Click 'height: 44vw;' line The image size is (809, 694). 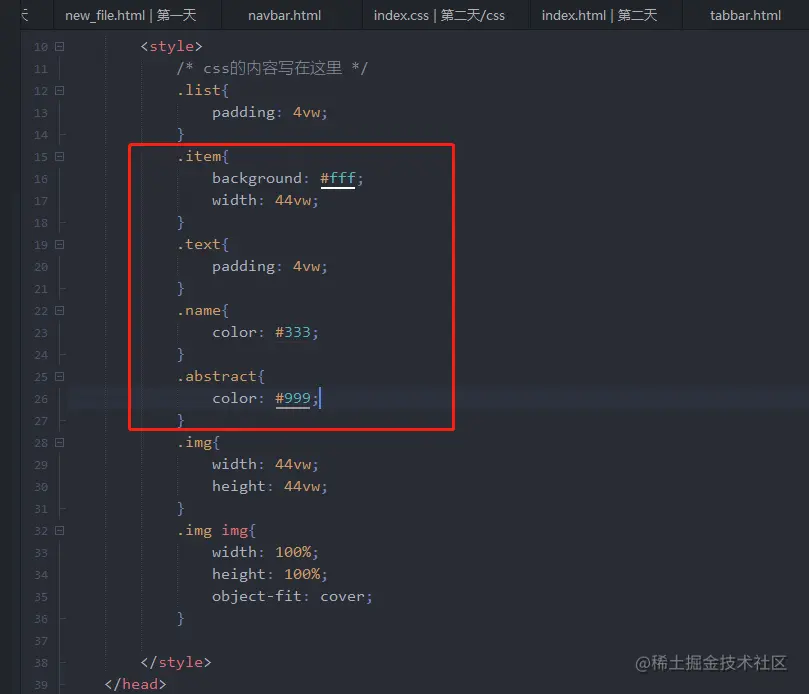pyautogui.click(x=270, y=487)
